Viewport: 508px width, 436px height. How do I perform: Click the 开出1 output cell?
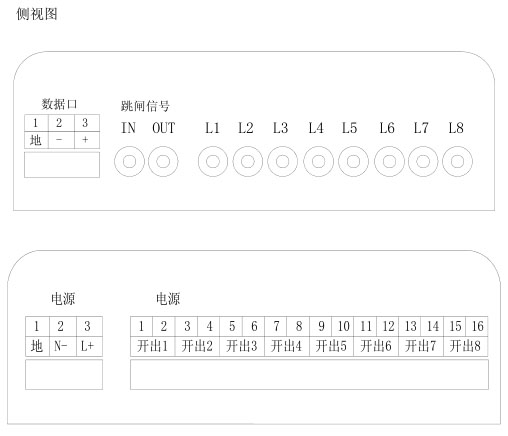point(153,346)
